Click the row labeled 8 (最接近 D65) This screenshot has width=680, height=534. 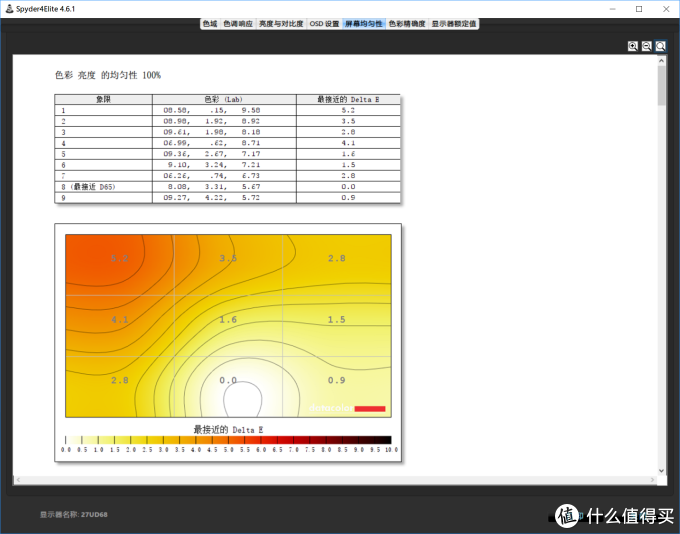pyautogui.click(x=227, y=187)
